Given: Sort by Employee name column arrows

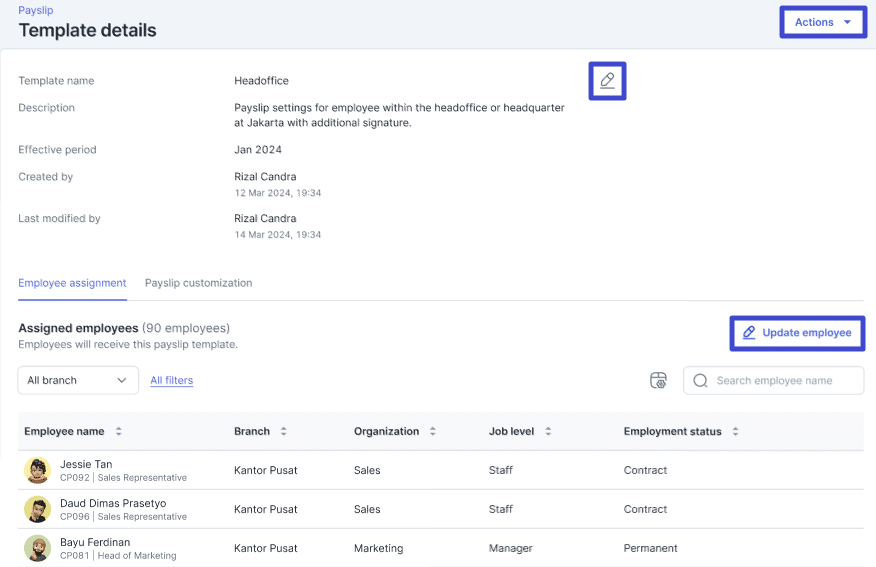Looking at the screenshot, I should (x=119, y=432).
